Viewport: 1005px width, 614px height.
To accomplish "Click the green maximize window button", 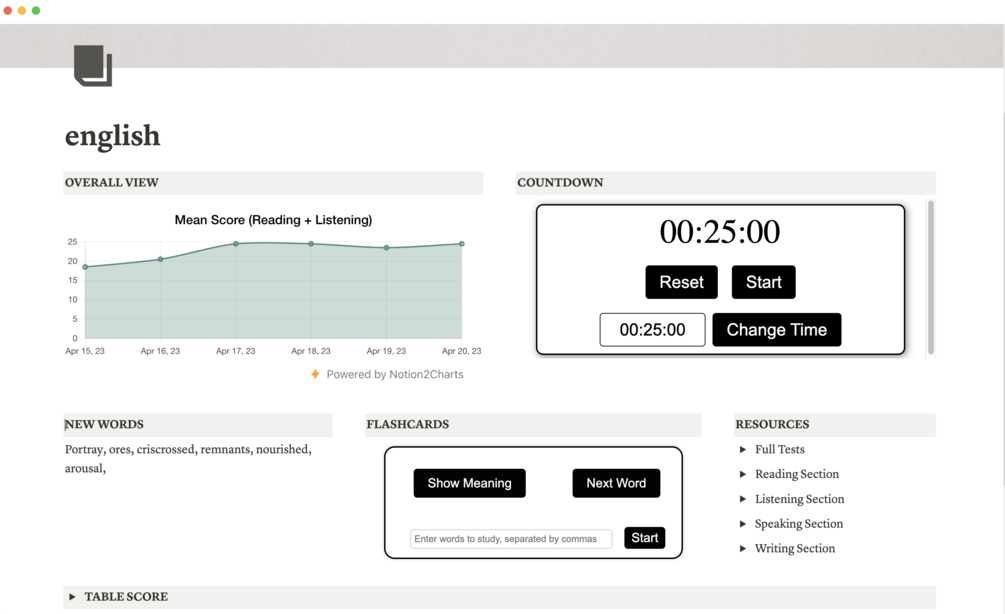I will pyautogui.click(x=36, y=10).
